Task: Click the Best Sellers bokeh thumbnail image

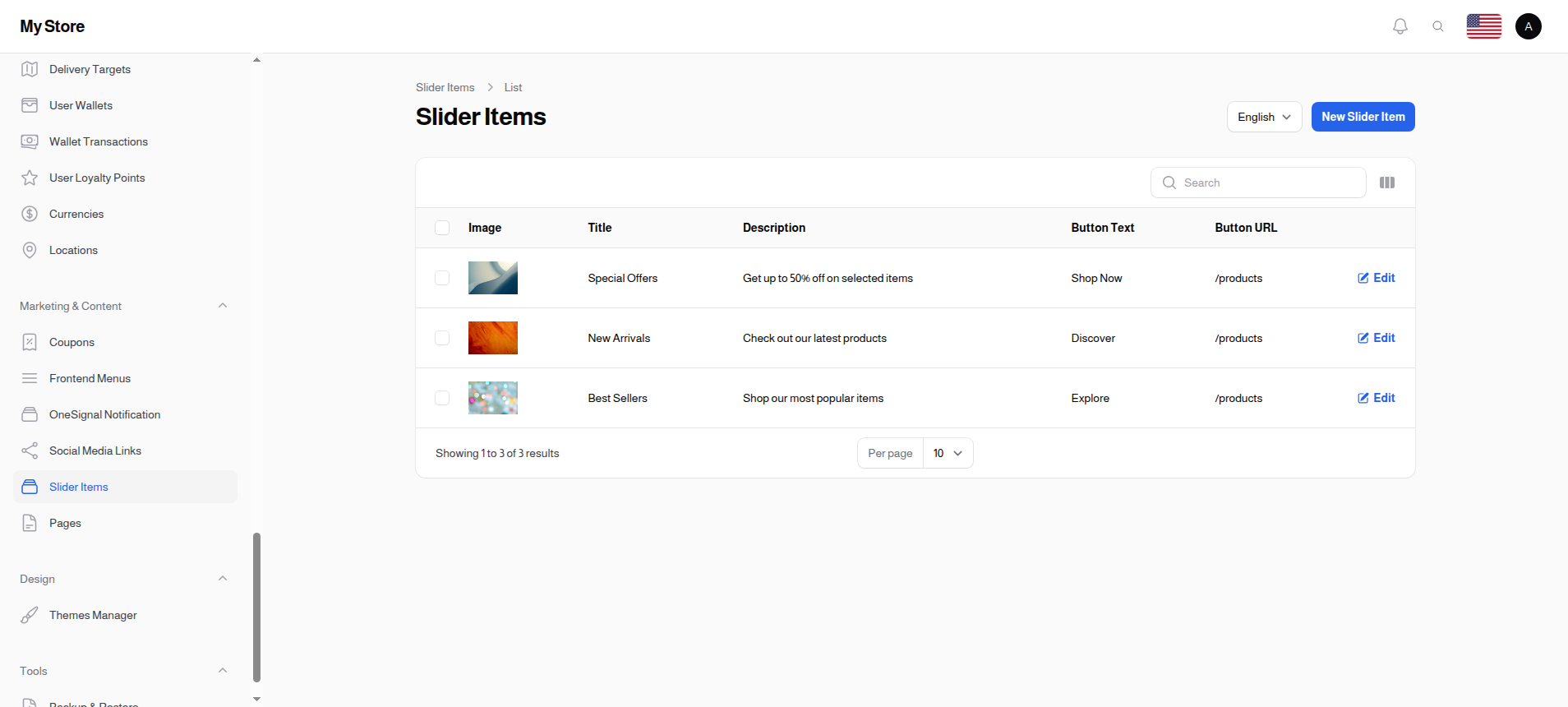Action: 493,398
